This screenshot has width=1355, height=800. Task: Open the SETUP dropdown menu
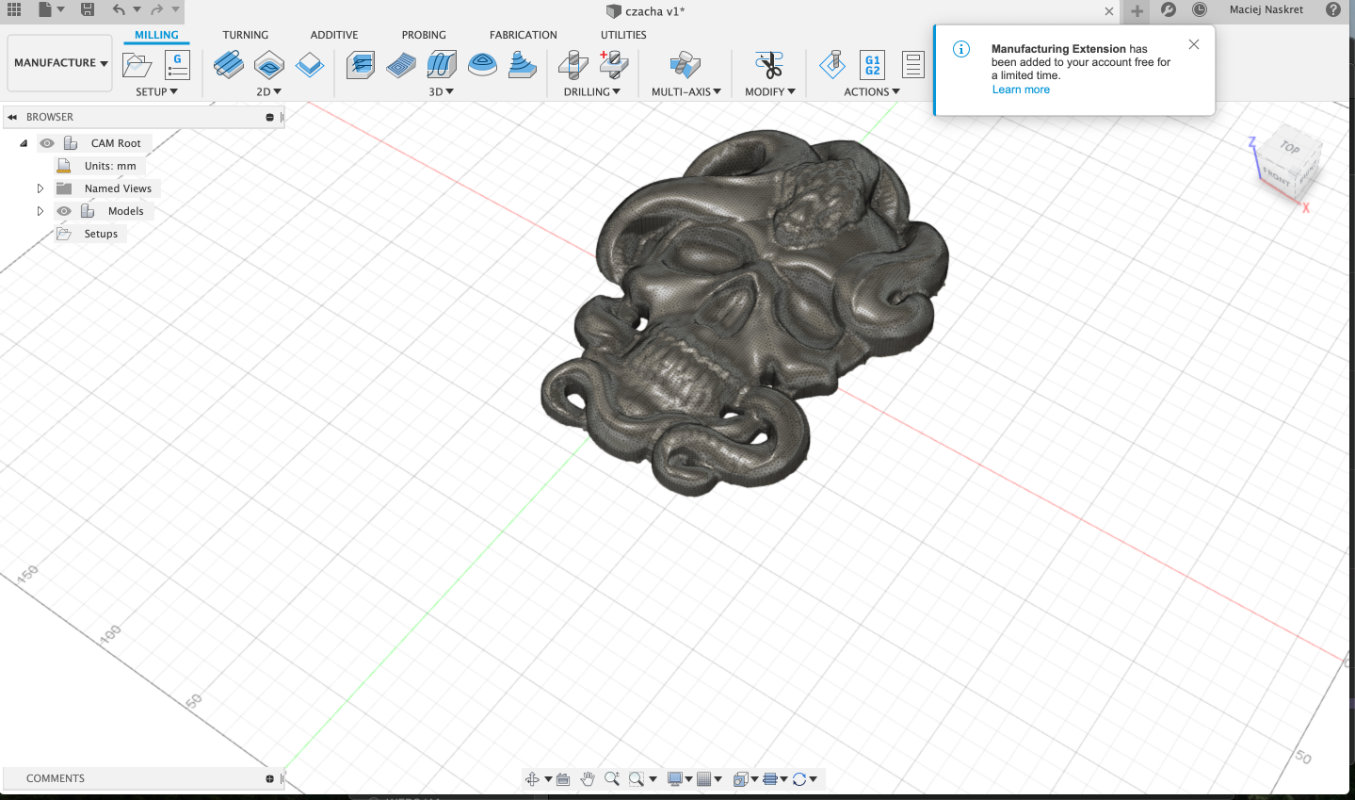click(x=157, y=91)
